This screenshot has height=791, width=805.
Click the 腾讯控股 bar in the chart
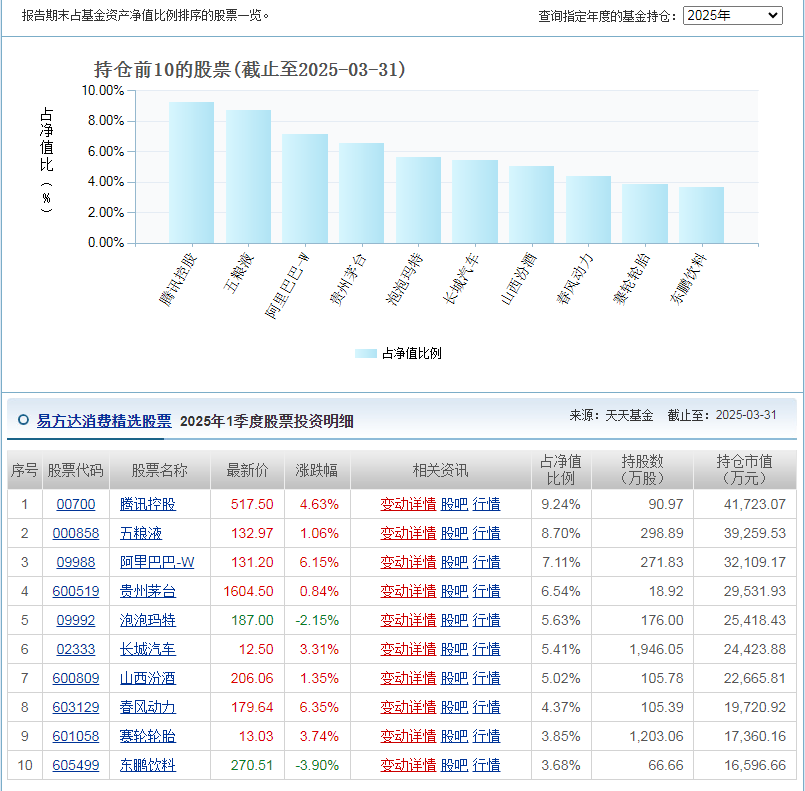(191, 172)
